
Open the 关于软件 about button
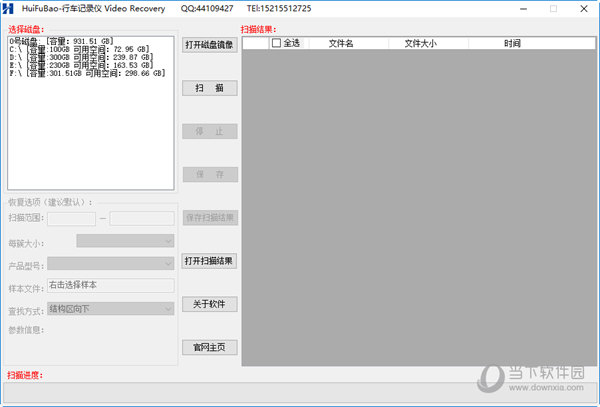[x=209, y=304]
